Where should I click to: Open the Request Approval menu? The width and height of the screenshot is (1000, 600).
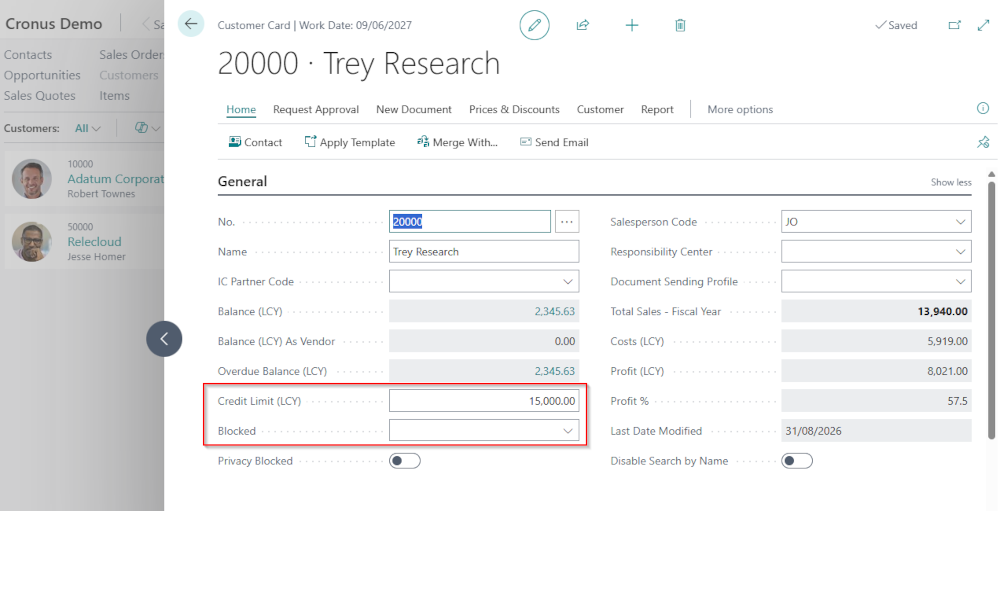[316, 109]
